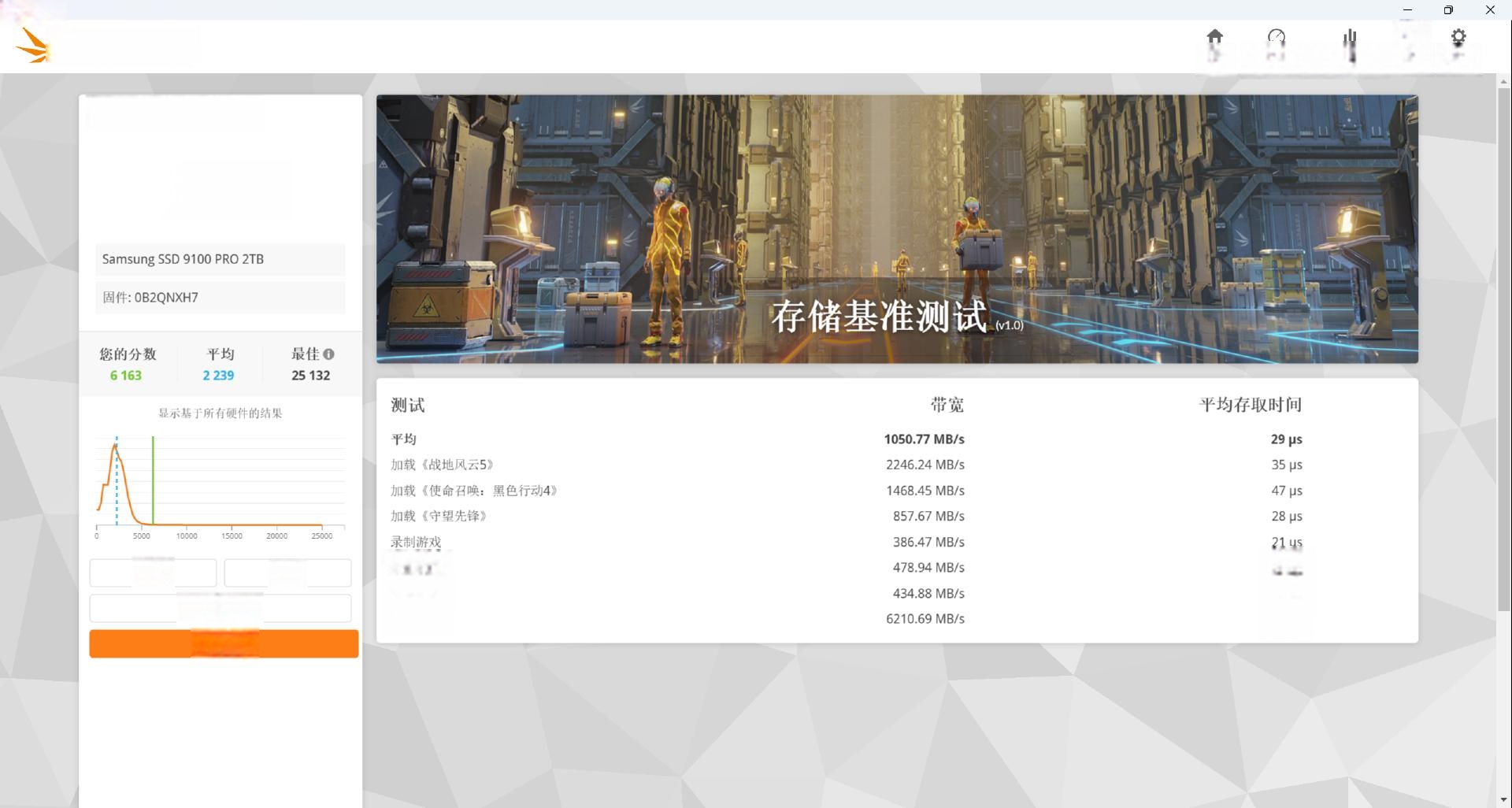Click the 29 μs average access time
Image resolution: width=1512 pixels, height=808 pixels.
(1287, 439)
